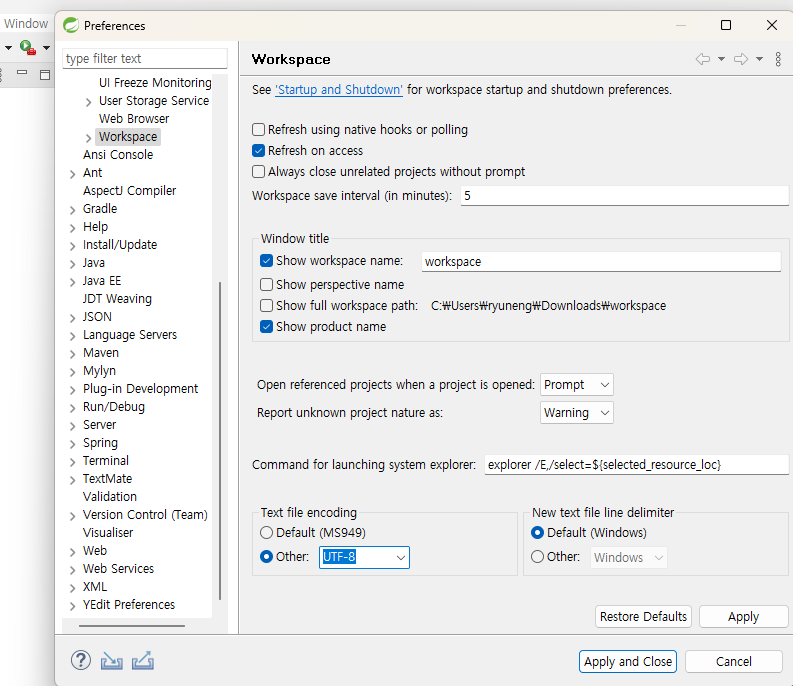Screen dimensions: 793x686
Task: Open the back history dropdown arrow
Action: (721, 59)
